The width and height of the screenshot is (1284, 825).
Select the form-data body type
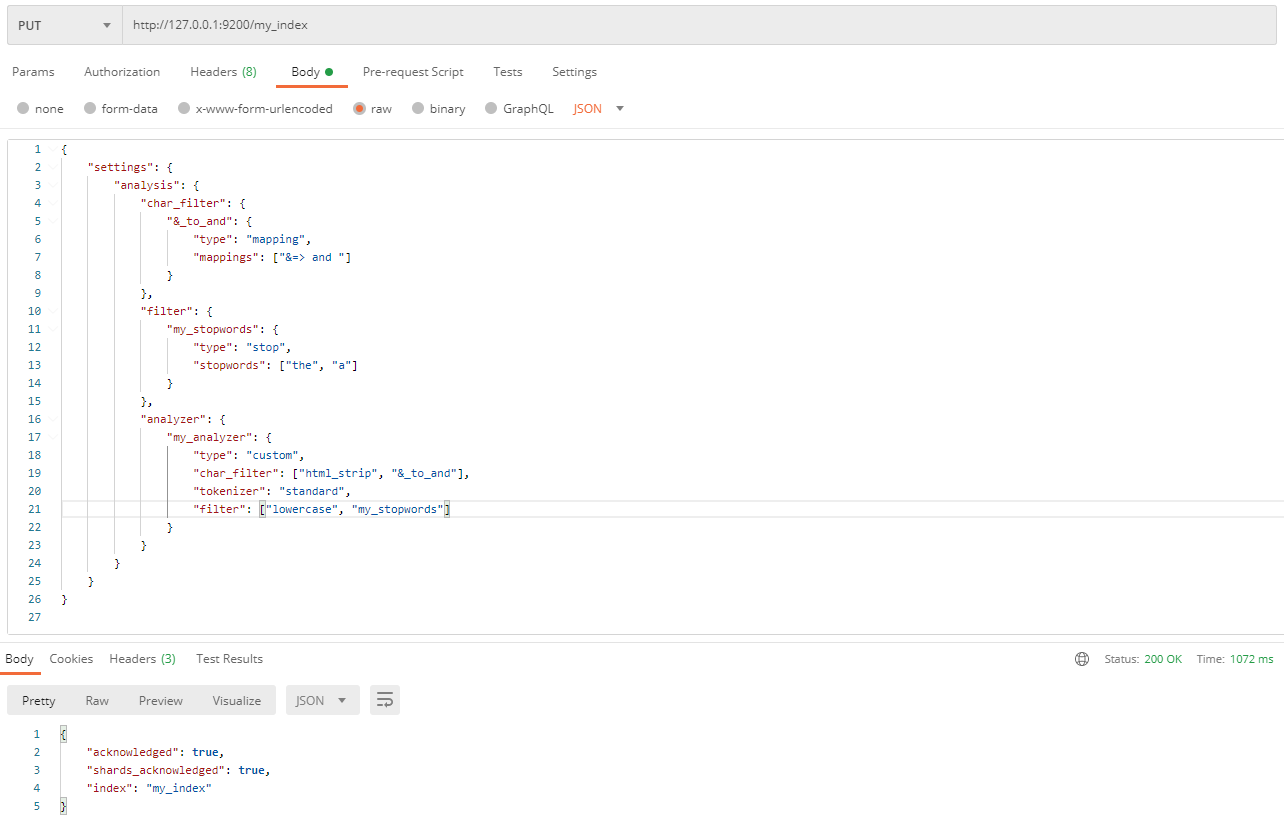pos(121,109)
